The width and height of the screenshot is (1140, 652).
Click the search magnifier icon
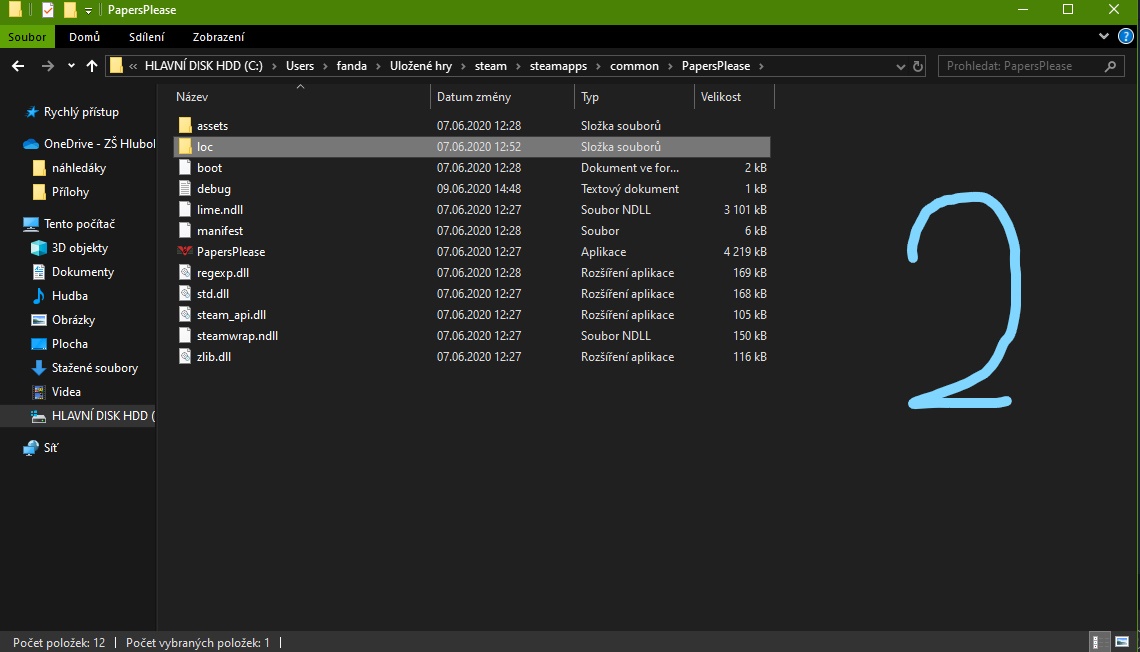coord(1110,66)
